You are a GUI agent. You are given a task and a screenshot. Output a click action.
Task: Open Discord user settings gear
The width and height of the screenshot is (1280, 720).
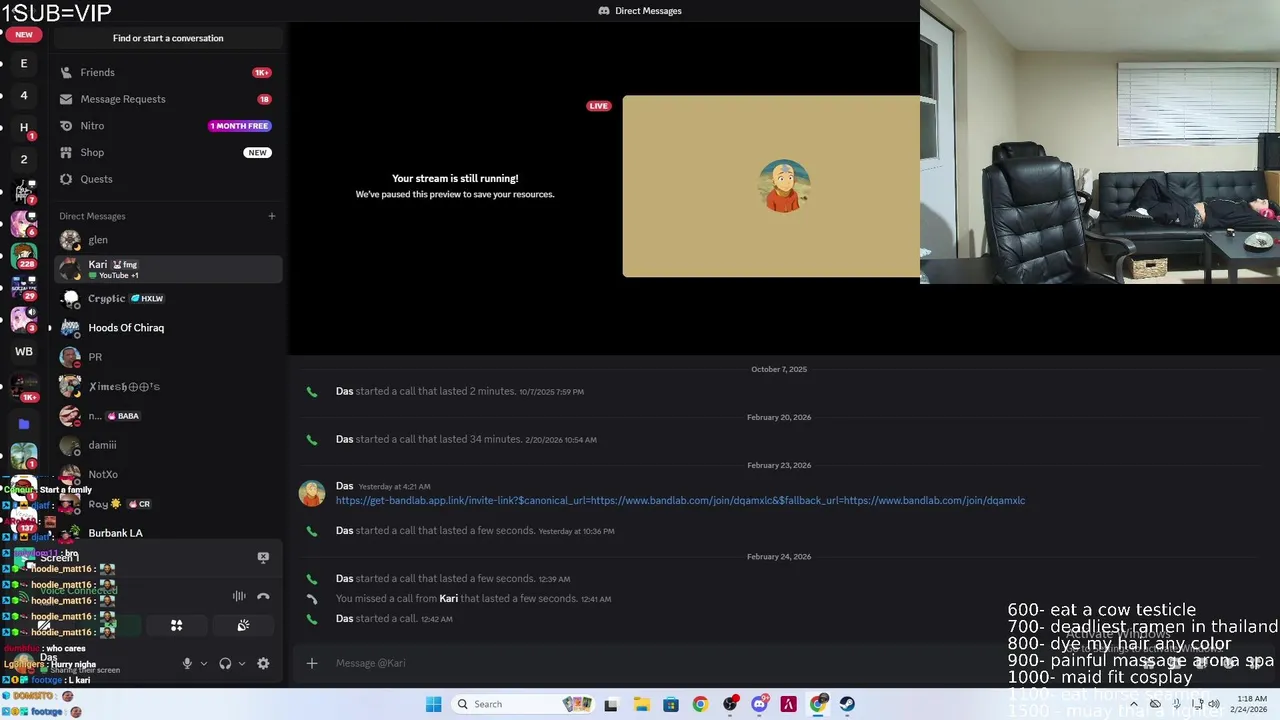[x=263, y=663]
